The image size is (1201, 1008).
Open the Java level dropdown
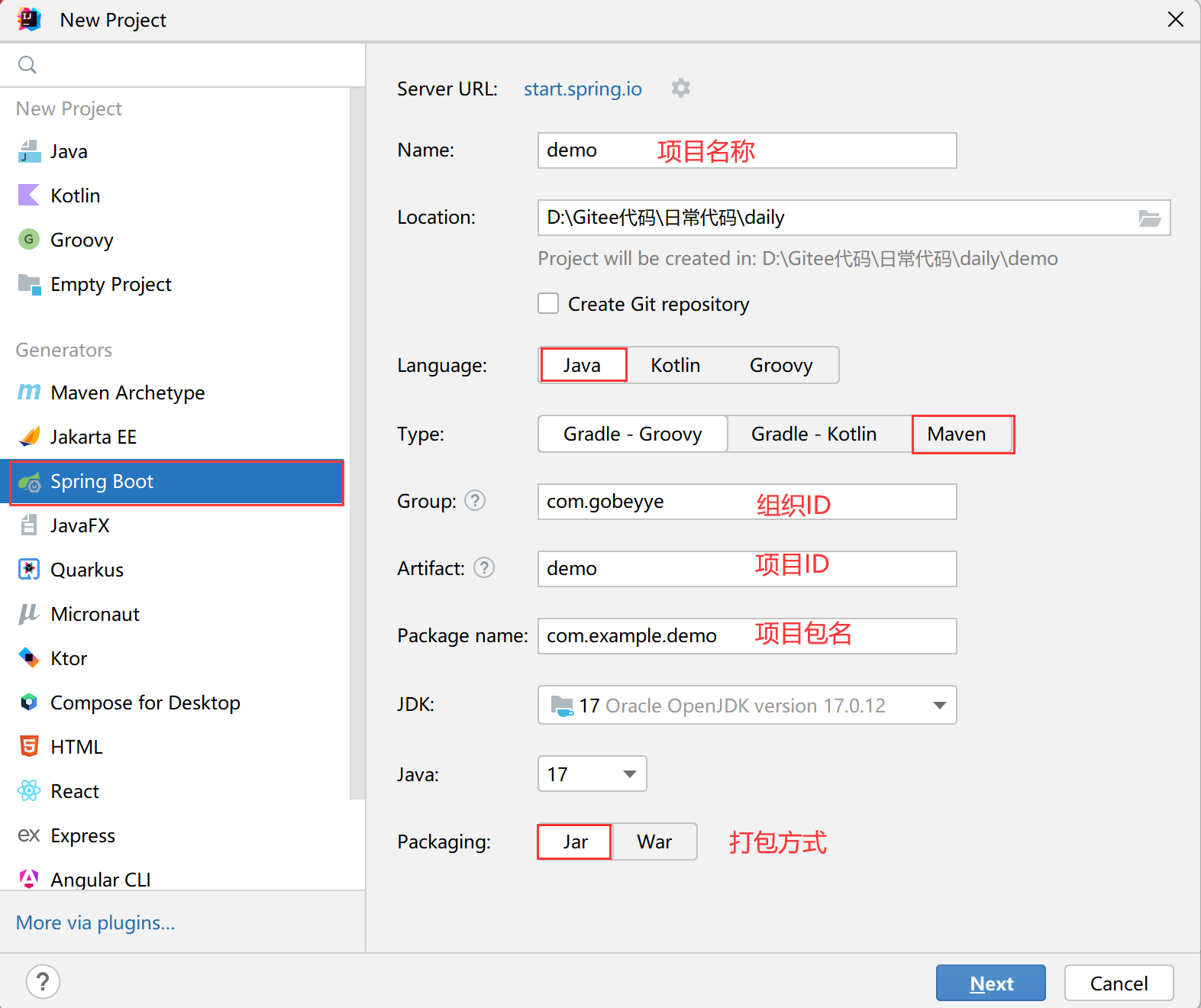pyautogui.click(x=592, y=774)
